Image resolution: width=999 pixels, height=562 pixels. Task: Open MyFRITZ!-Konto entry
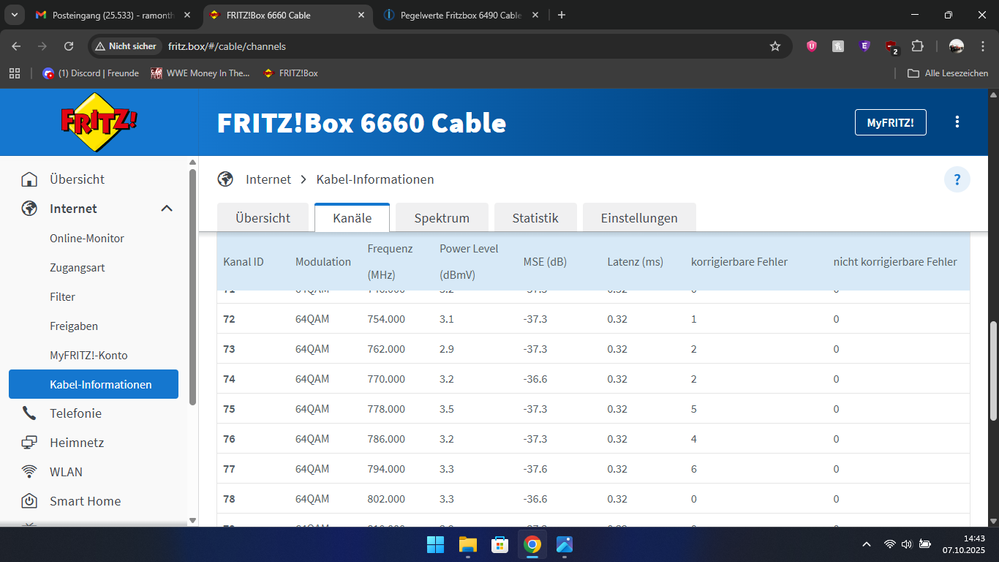tap(89, 356)
